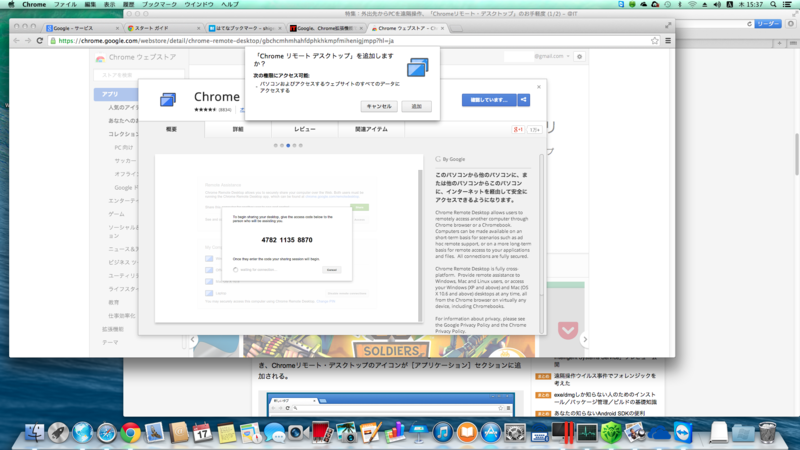Select 拡張機能 in the store sidebar
This screenshot has height=450, width=800.
pyautogui.click(x=113, y=330)
